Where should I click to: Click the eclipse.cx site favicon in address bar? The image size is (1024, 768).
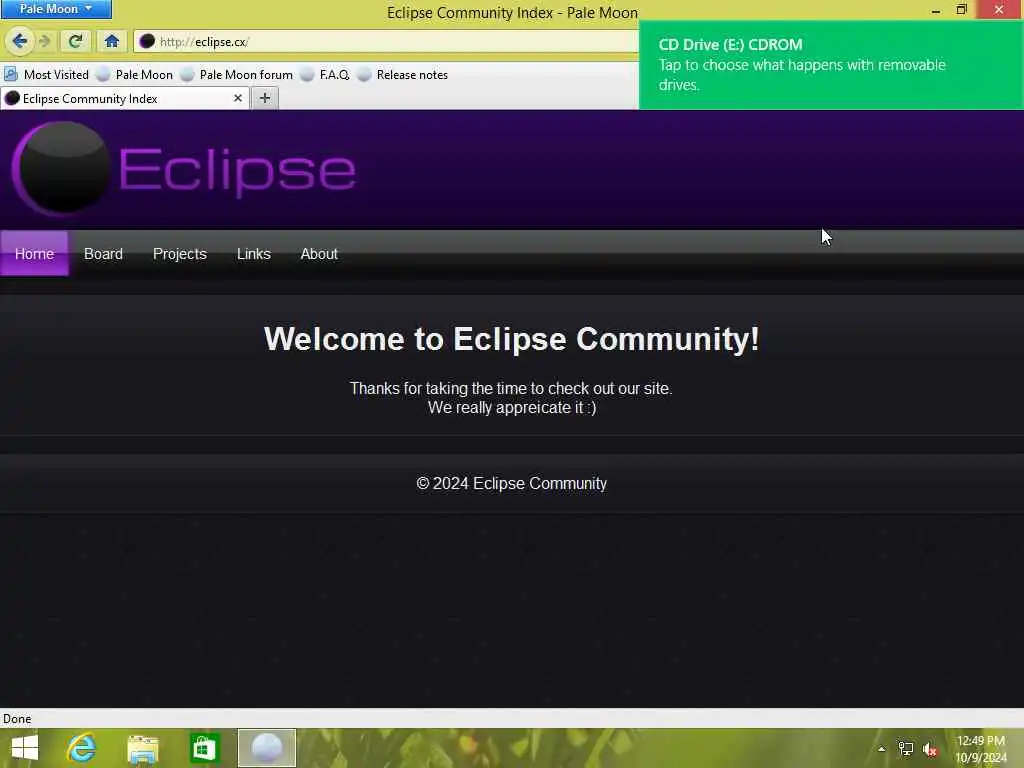(x=147, y=41)
